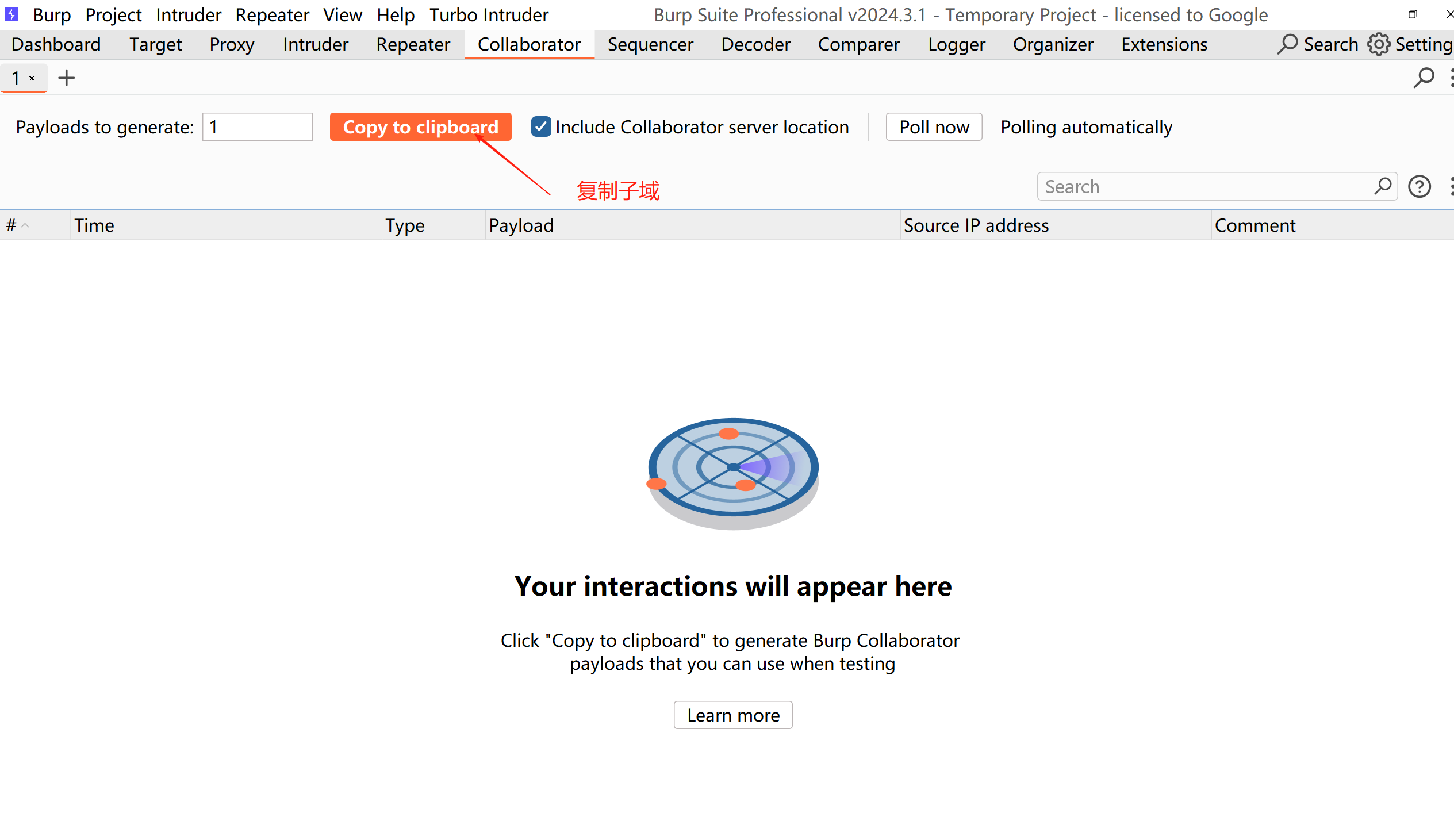Open the Turbo Intruder menu
This screenshot has width=1454, height=840.
[489, 14]
